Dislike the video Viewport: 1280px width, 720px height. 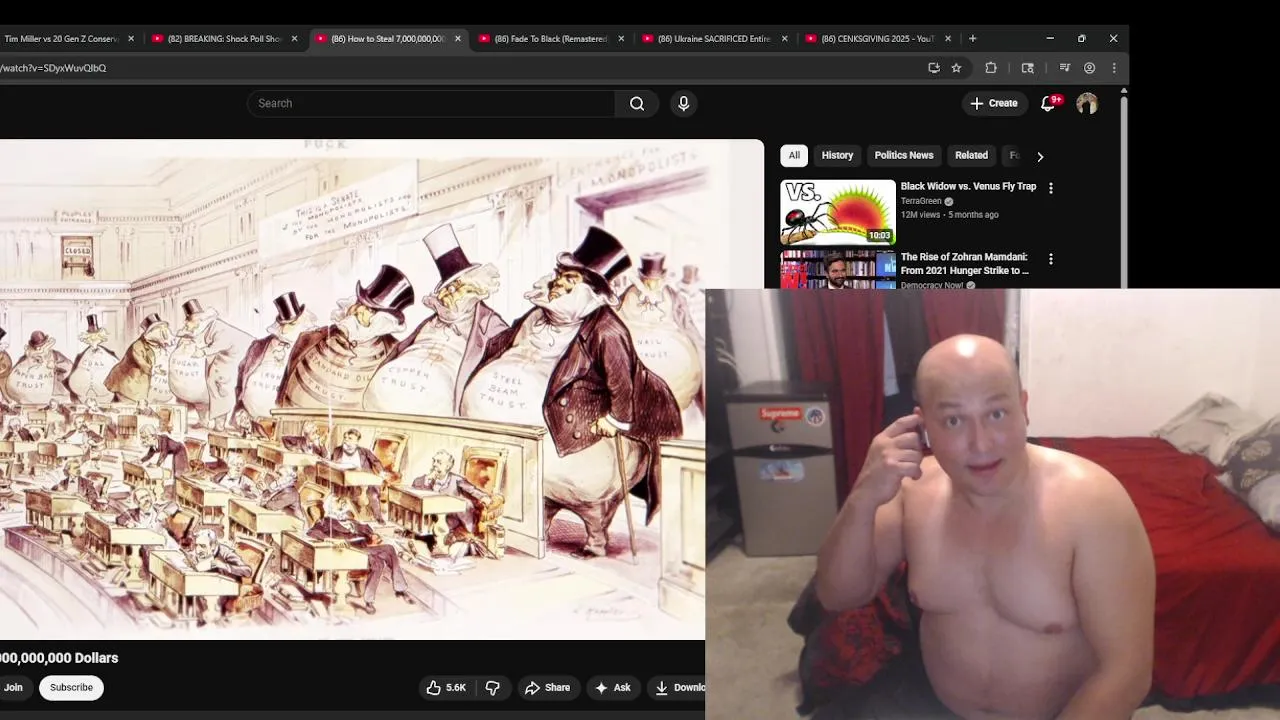point(492,688)
